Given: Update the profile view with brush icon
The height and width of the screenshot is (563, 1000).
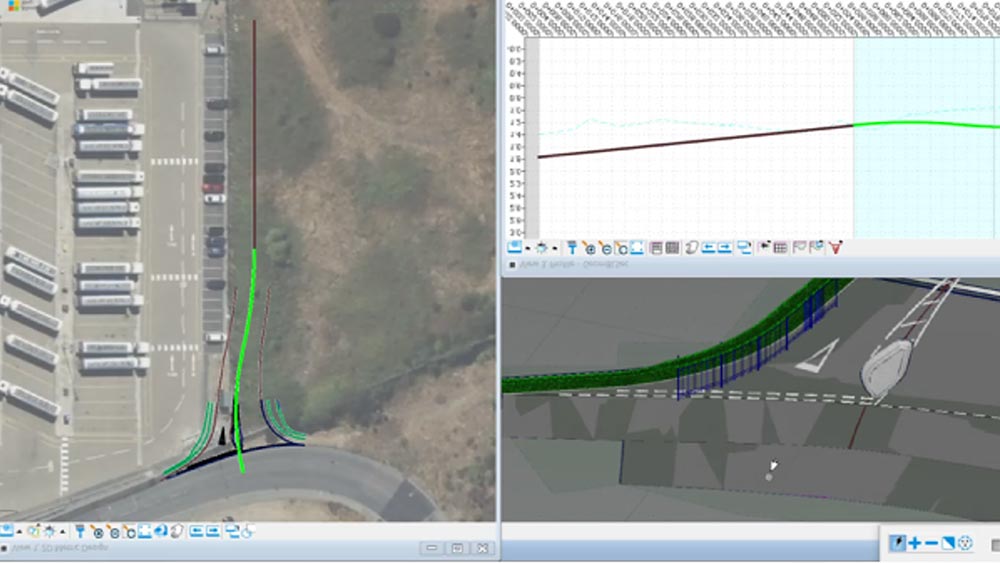Looking at the screenshot, I should [x=572, y=248].
